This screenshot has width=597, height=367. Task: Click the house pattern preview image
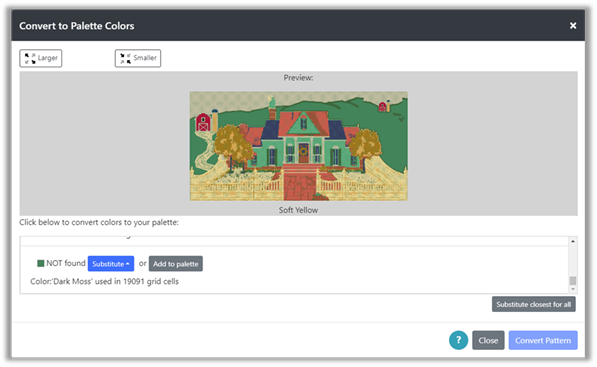click(x=298, y=146)
